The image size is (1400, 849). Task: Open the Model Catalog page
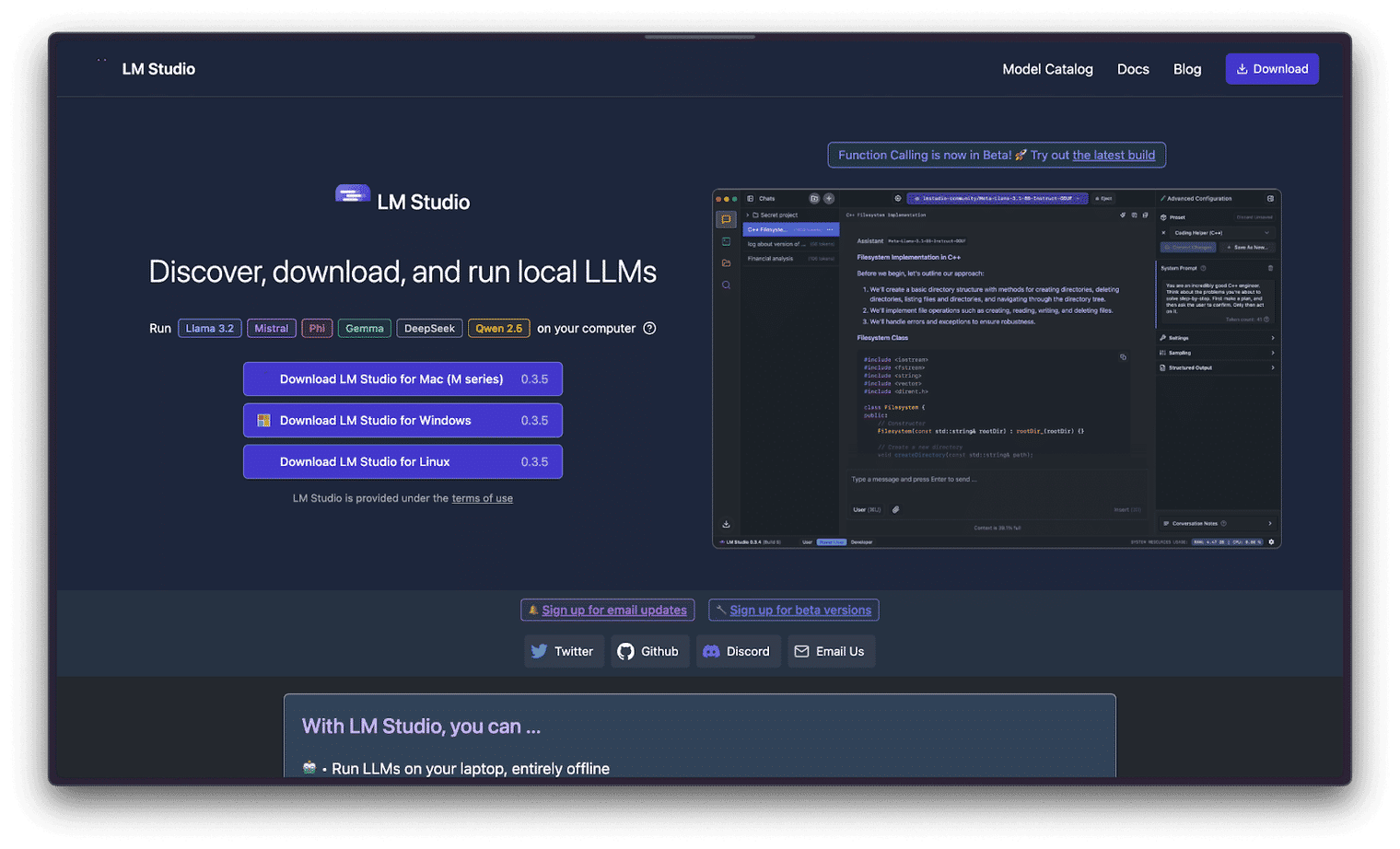[x=1047, y=69]
